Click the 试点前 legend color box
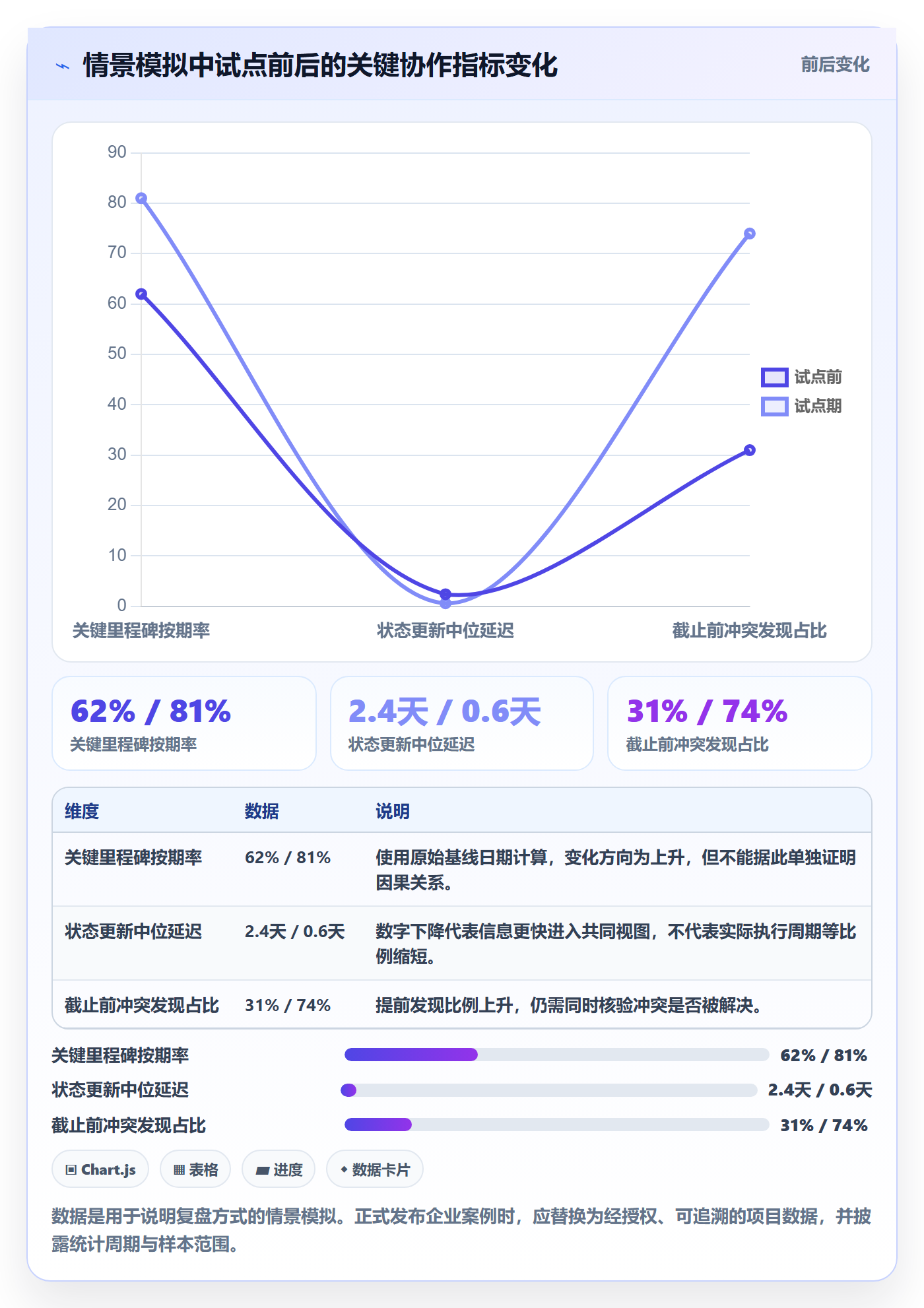This screenshot has height=1308, width=924. [774, 377]
